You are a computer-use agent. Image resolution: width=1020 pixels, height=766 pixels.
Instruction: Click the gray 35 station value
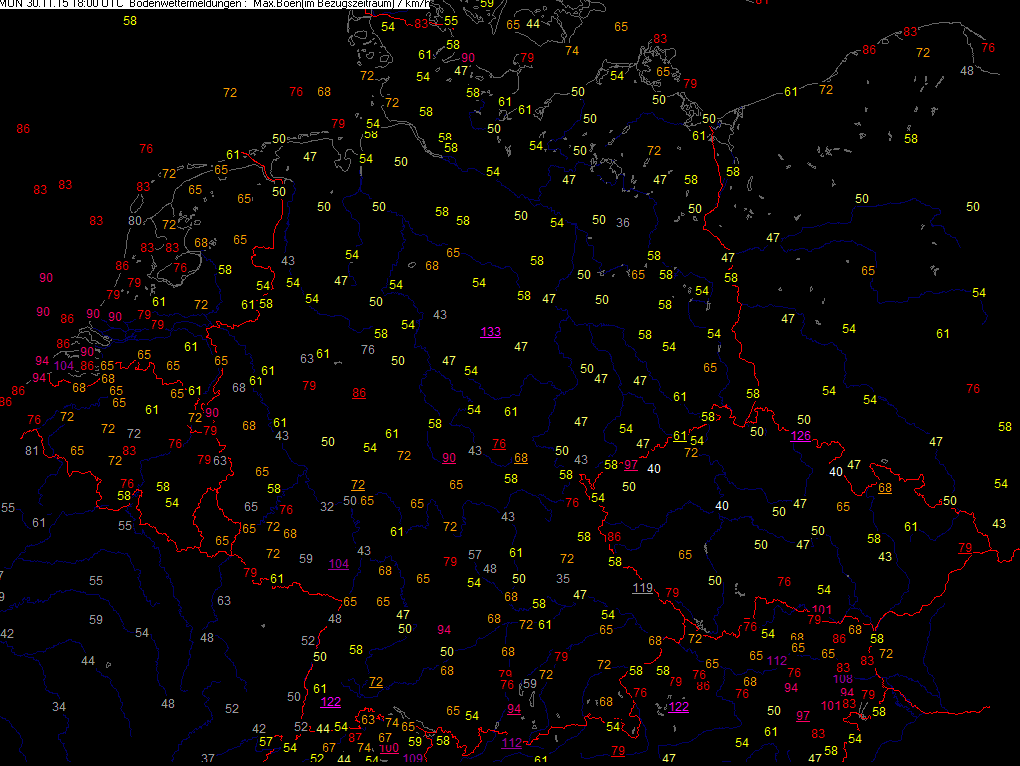coord(563,578)
